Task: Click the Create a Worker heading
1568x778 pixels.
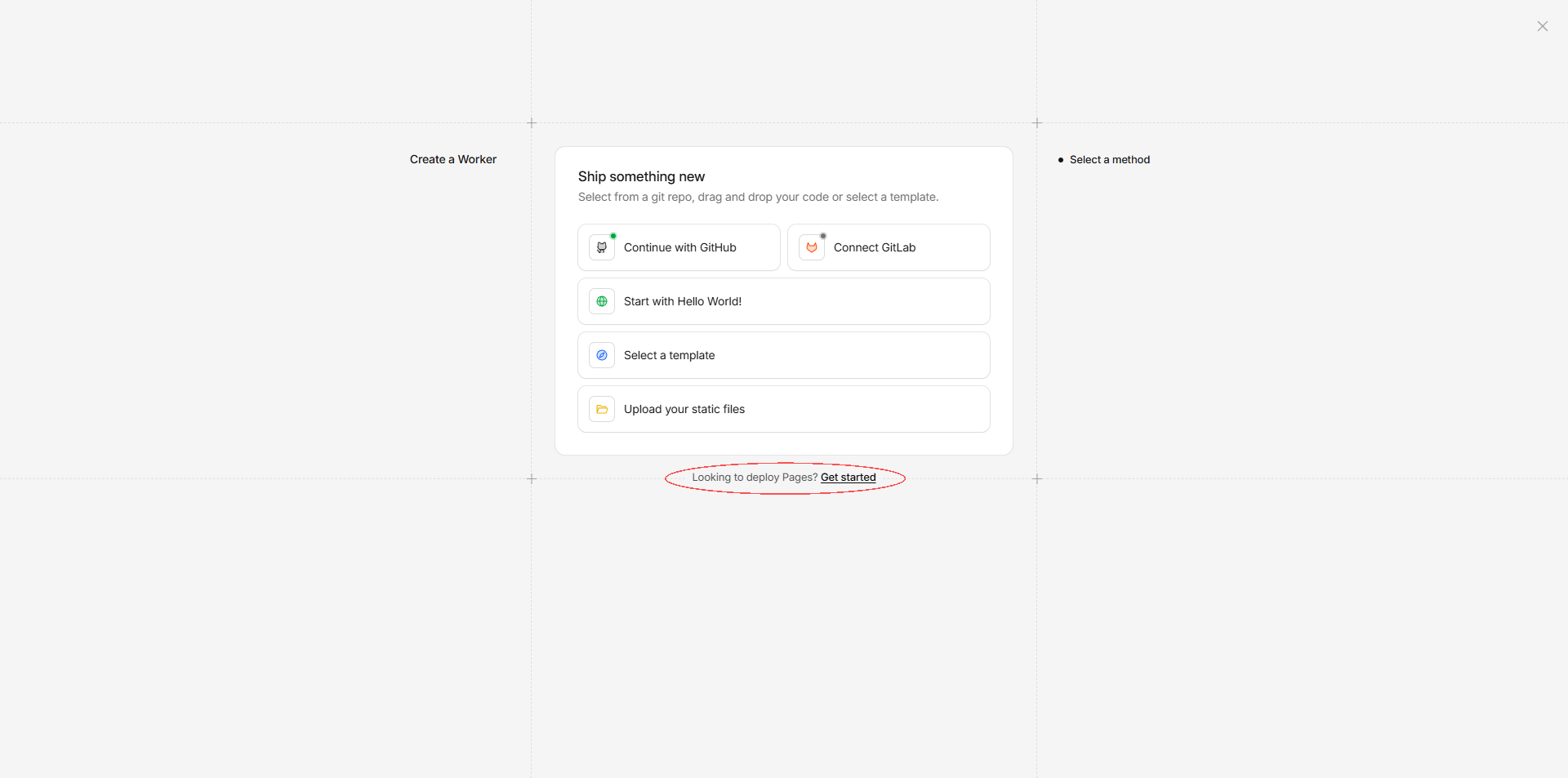Action: 453,159
